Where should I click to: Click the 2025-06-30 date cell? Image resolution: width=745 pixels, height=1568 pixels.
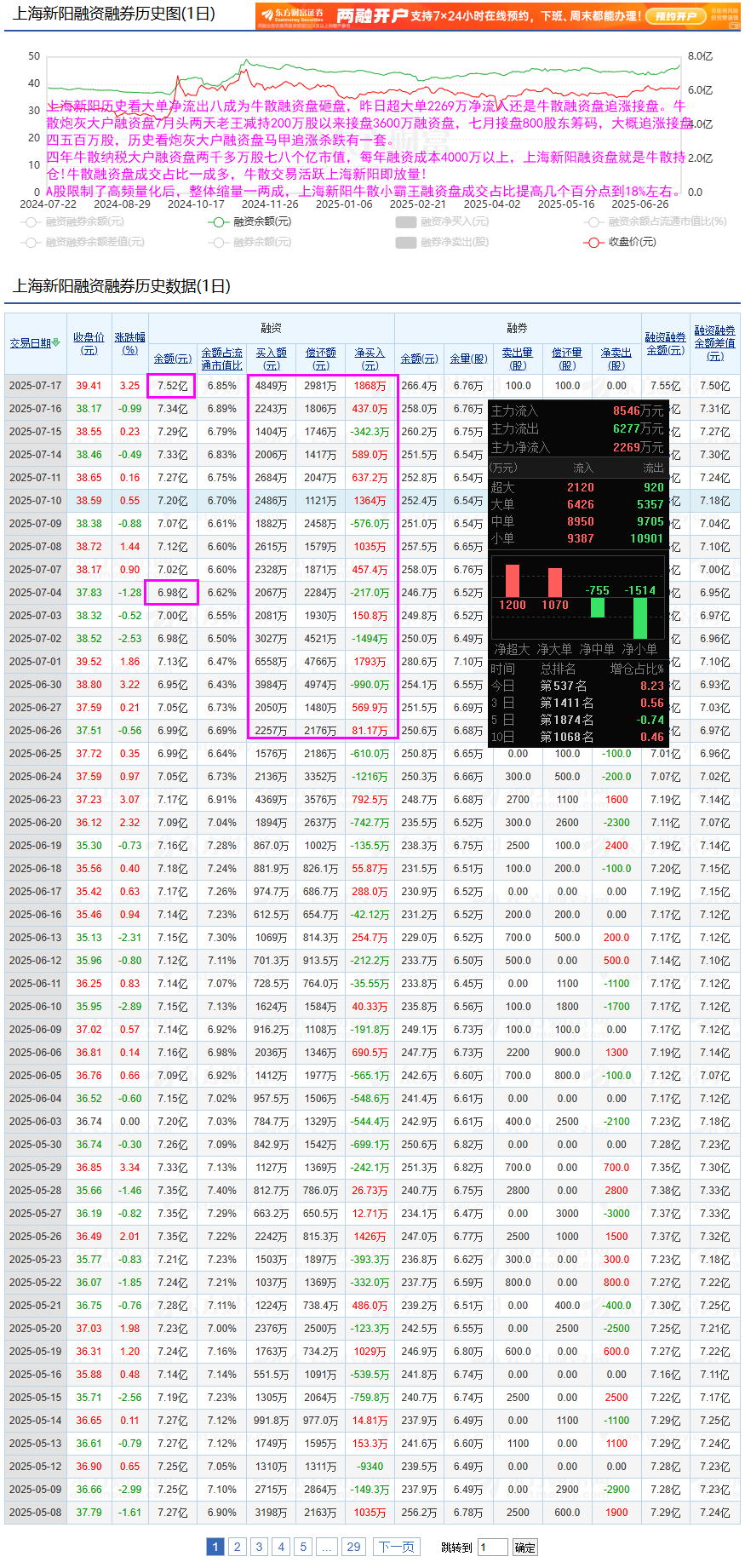[x=36, y=685]
